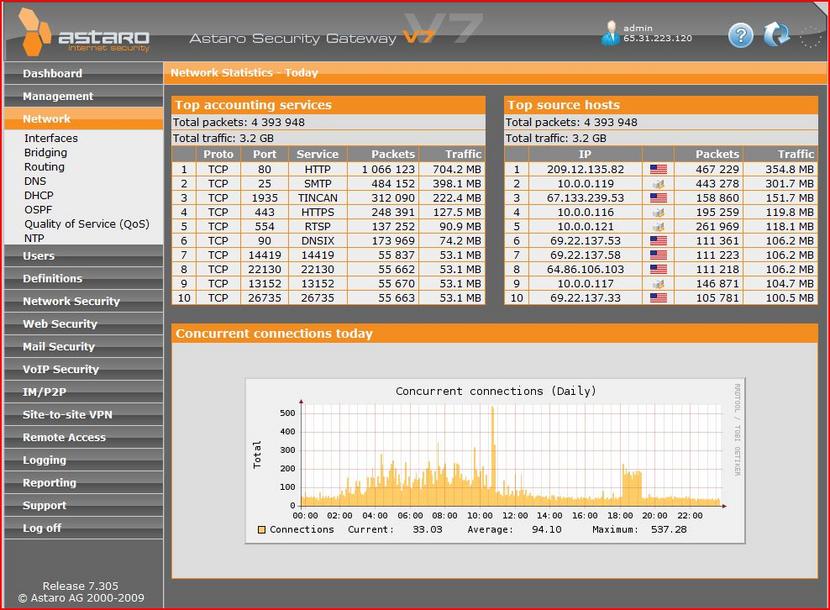Click the admin IP address 65.31.223.120
Viewport: 830px width, 610px height.
[x=657, y=38]
